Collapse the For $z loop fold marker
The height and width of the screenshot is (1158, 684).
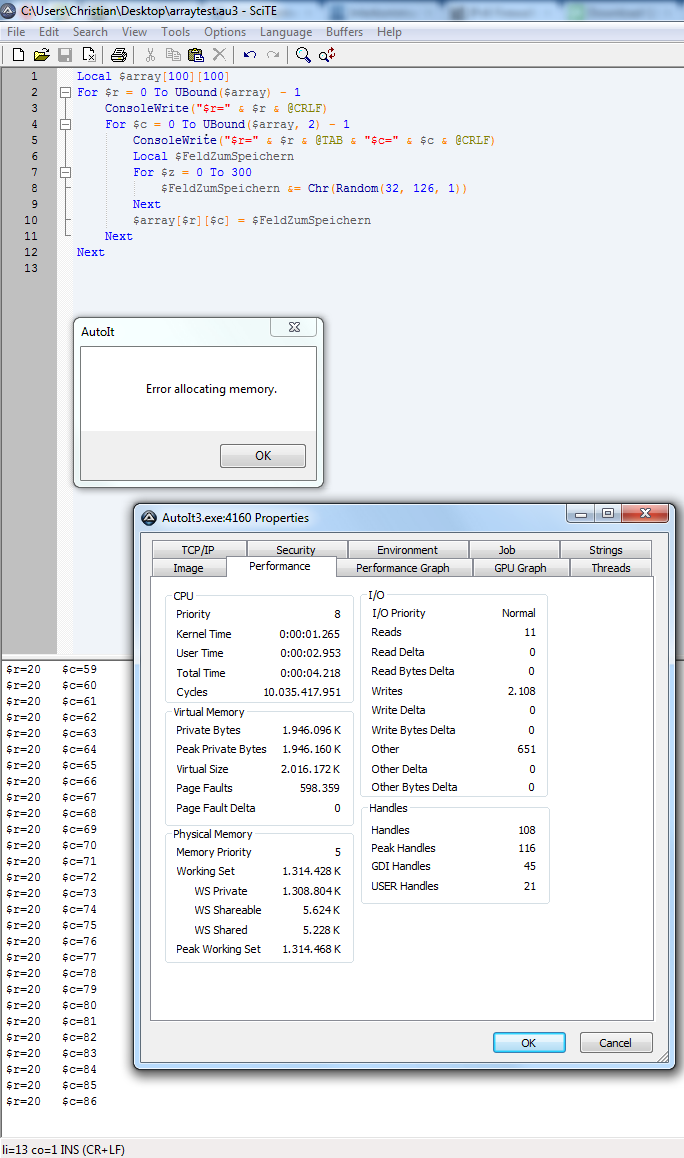(66, 172)
